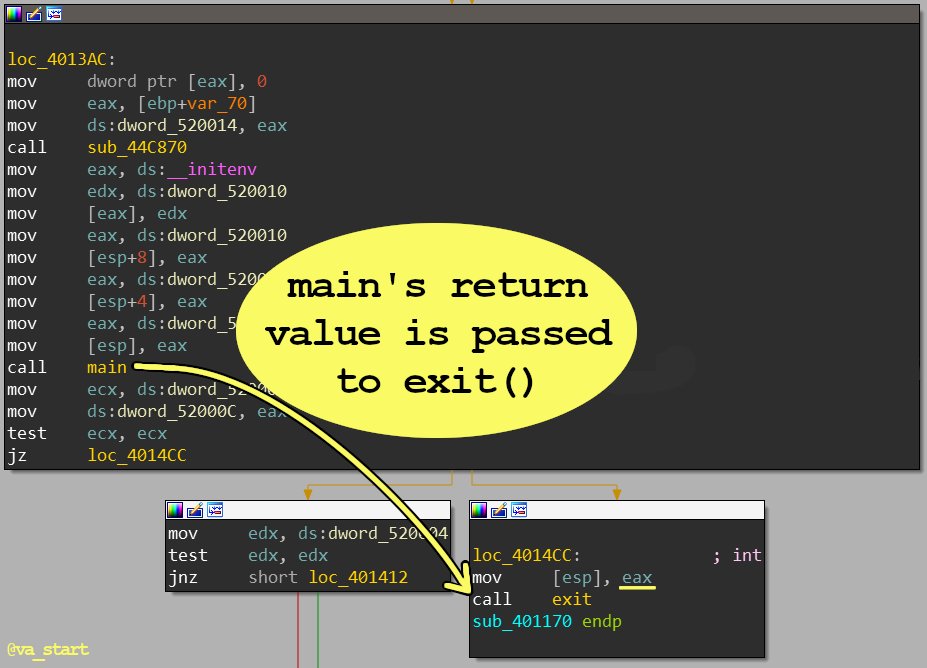Click 'dword ptr [eax], 0' operand
Image resolution: width=927 pixels, height=668 pixels.
coord(177,82)
